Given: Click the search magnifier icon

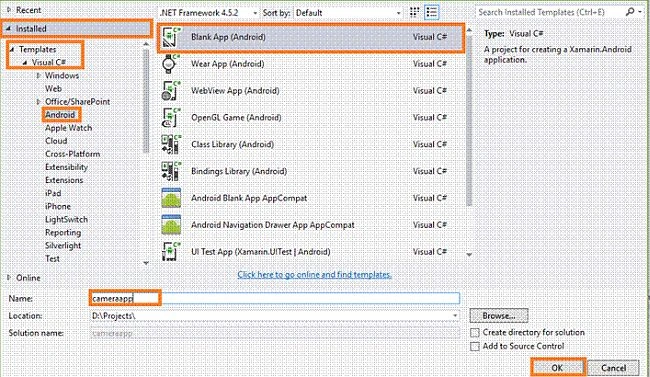Looking at the screenshot, I should [631, 12].
